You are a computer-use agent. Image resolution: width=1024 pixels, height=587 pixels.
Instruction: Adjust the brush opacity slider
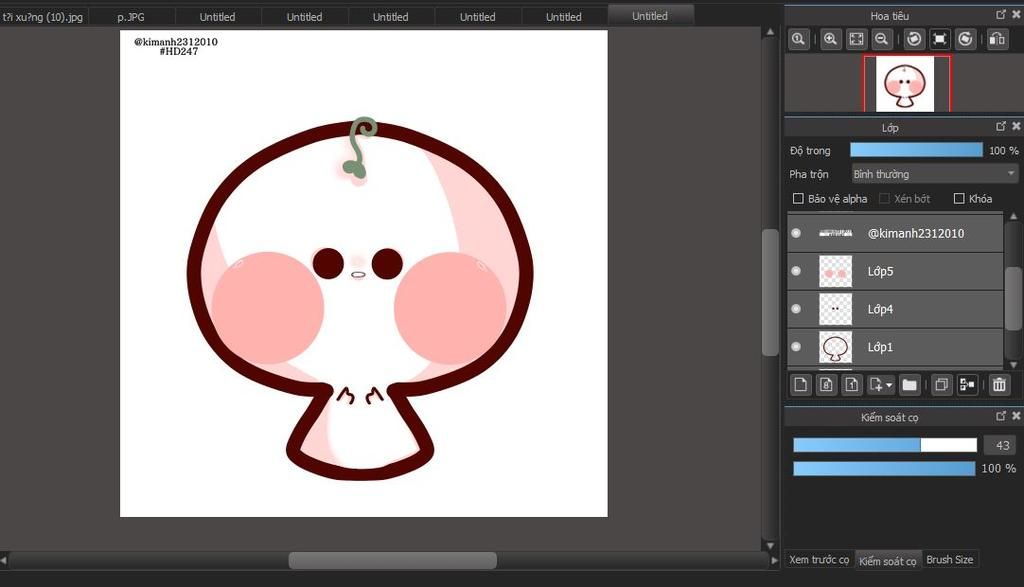coord(884,468)
